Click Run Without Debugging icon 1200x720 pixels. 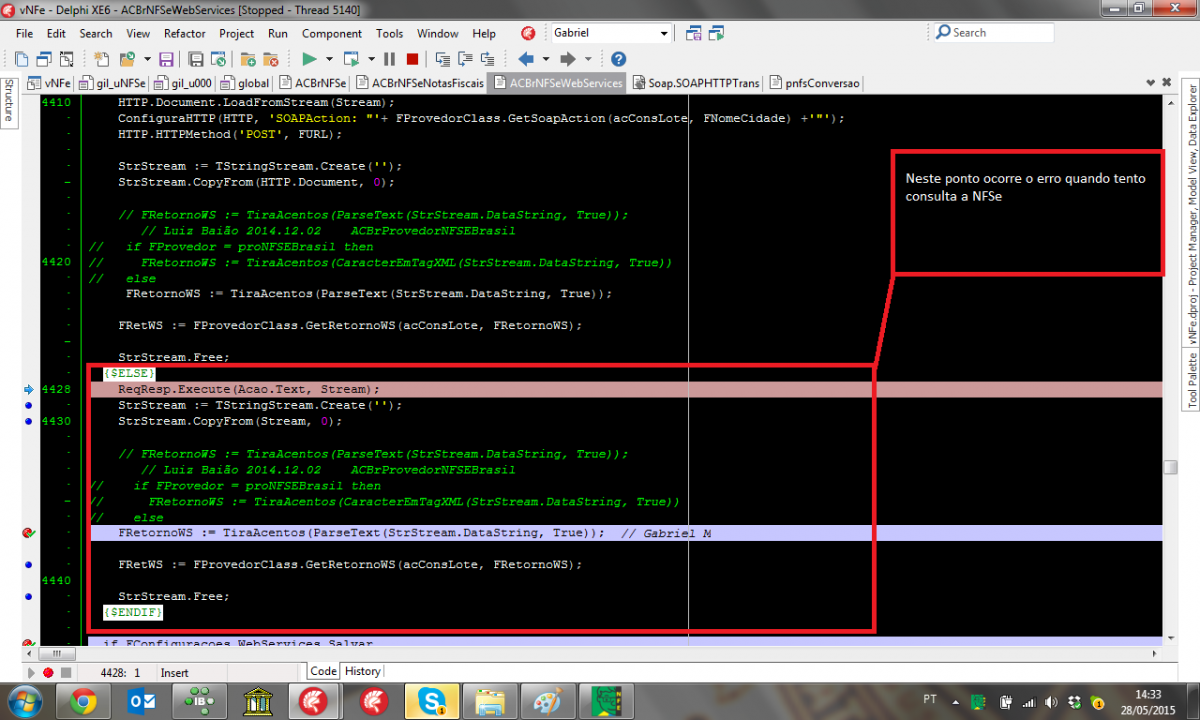point(352,59)
